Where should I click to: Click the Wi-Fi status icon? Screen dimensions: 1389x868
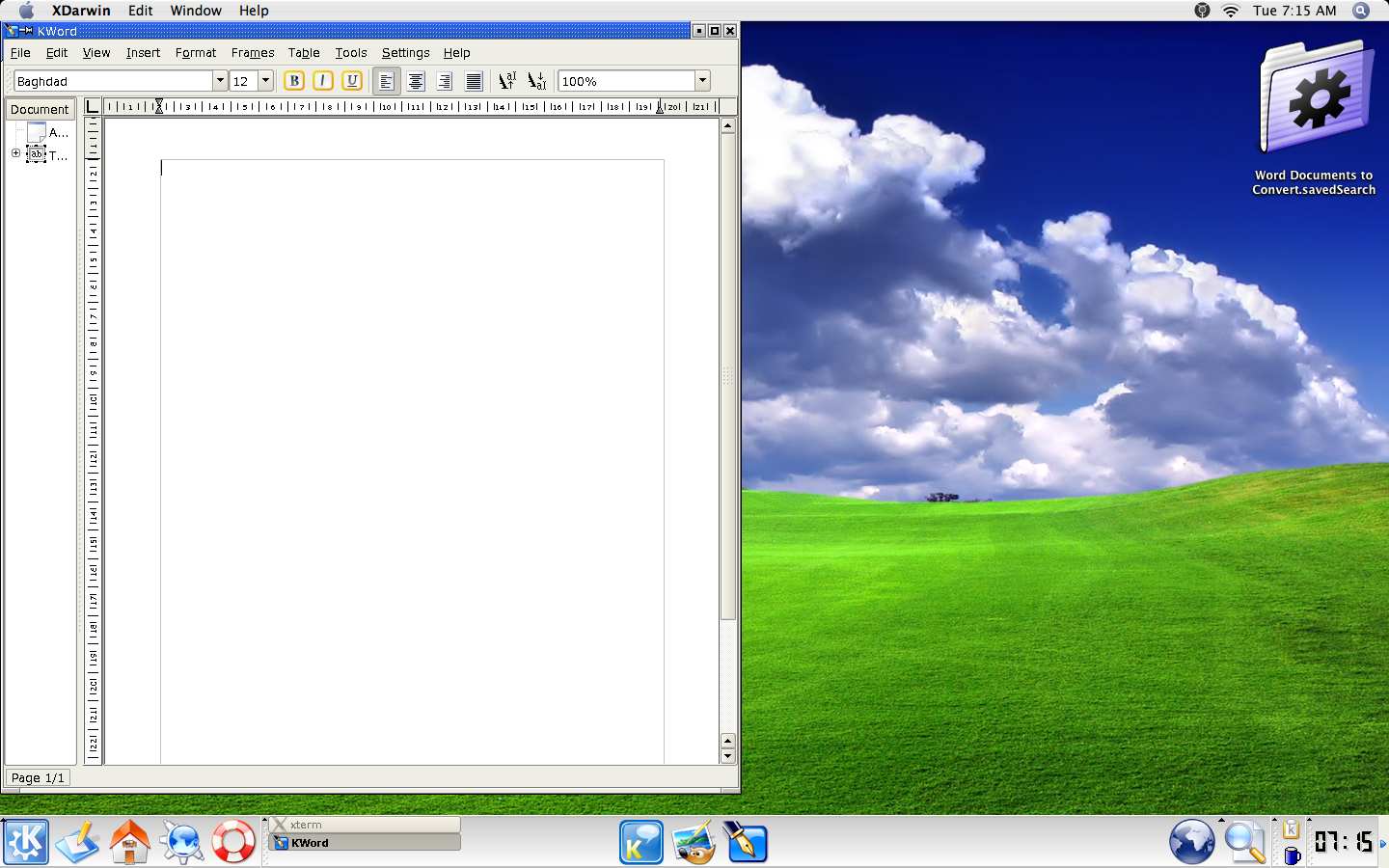pyautogui.click(x=1231, y=11)
